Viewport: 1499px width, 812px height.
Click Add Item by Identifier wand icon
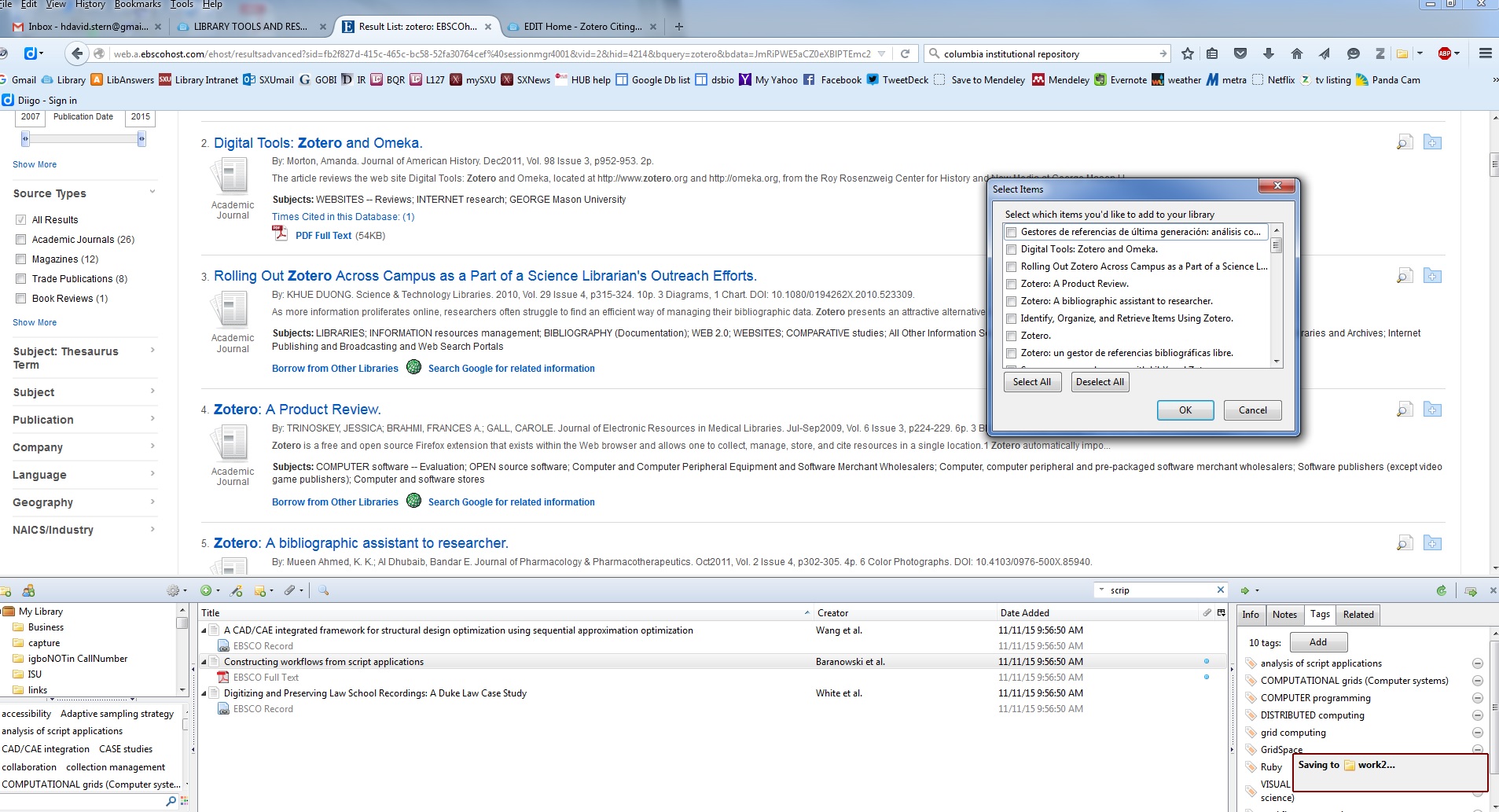[x=237, y=590]
